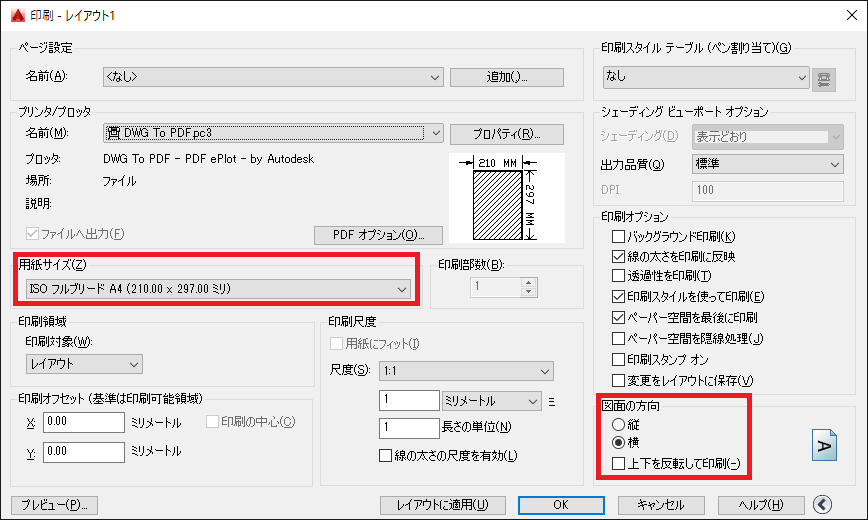This screenshot has height=520, width=868.
Task: Click the AutoCAD logo in title bar
Action: 18,15
